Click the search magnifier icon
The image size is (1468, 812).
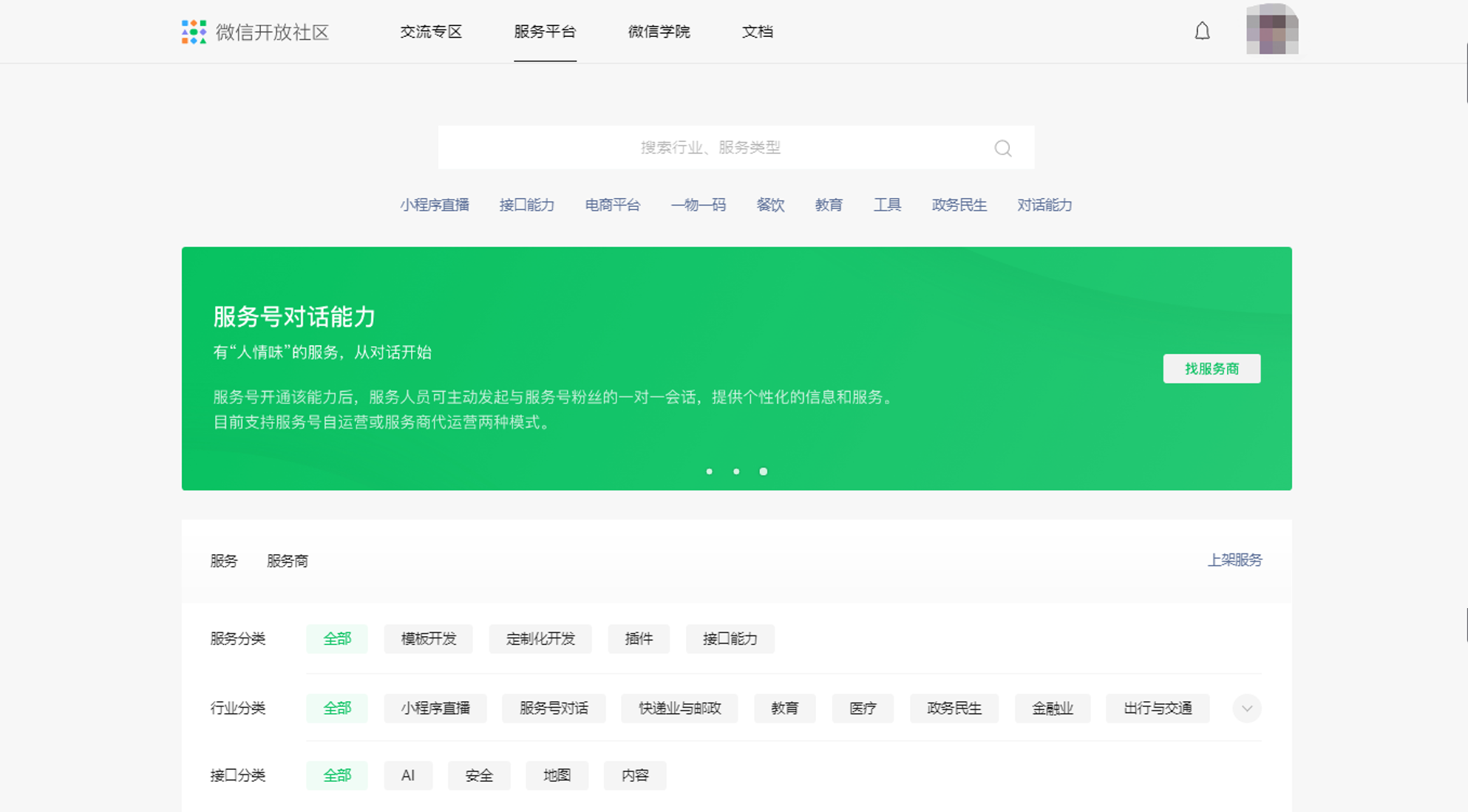[1002, 148]
